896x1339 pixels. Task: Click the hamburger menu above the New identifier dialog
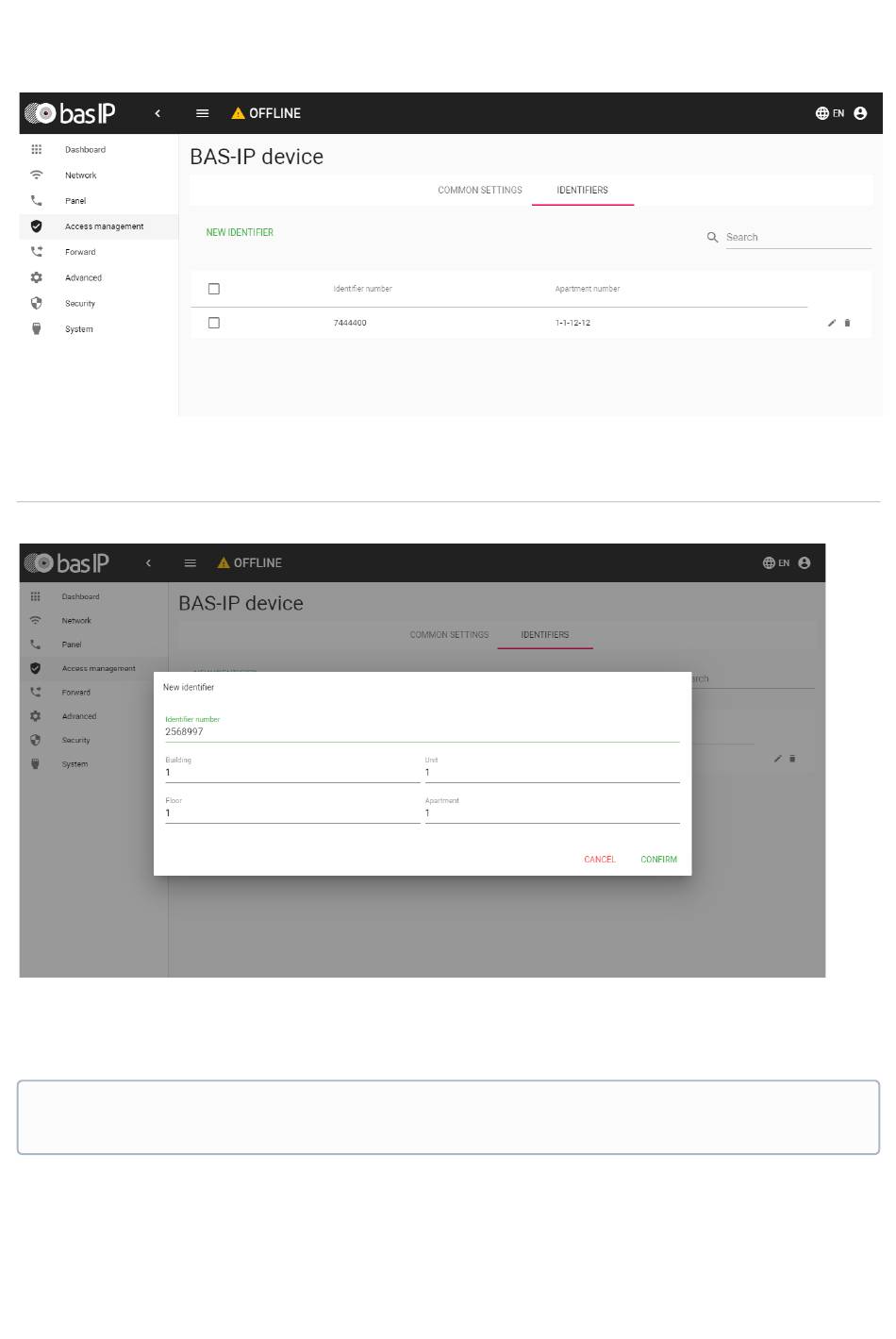click(191, 563)
